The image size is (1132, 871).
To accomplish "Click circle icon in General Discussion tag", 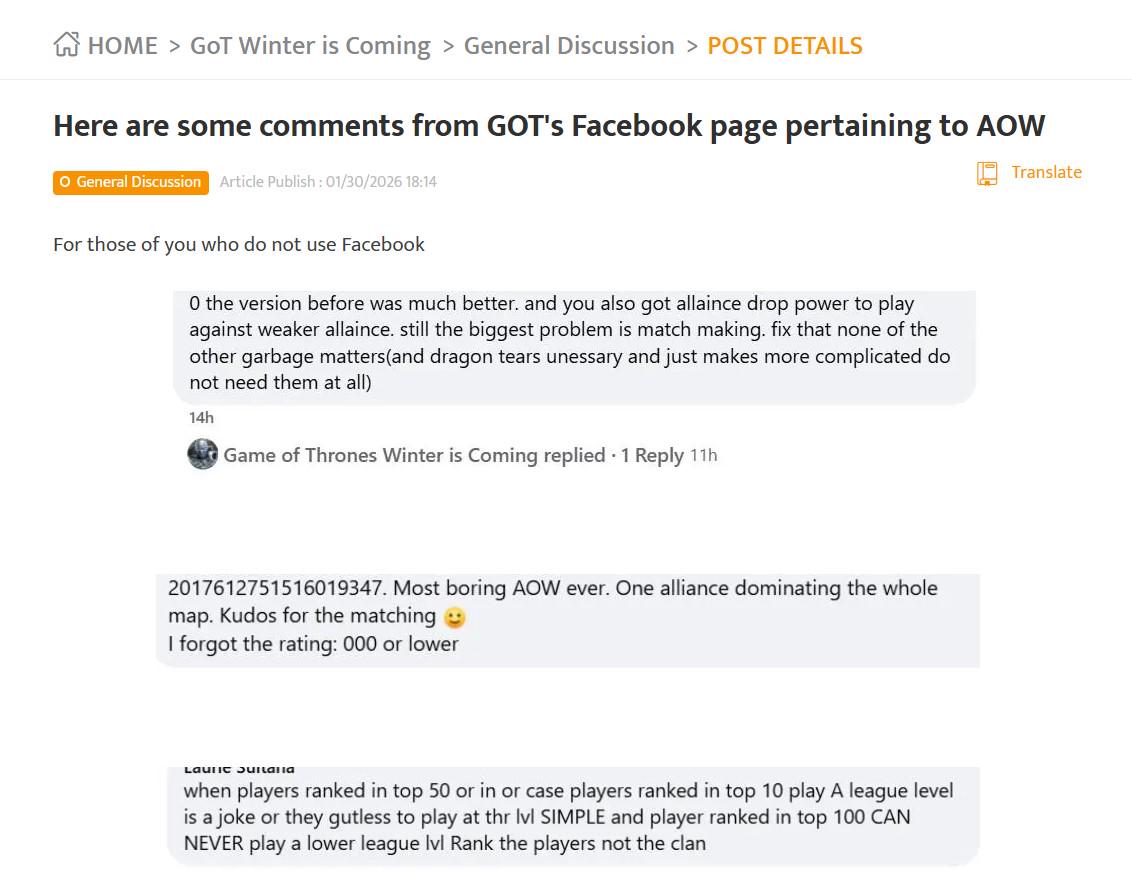I will click(x=65, y=182).
